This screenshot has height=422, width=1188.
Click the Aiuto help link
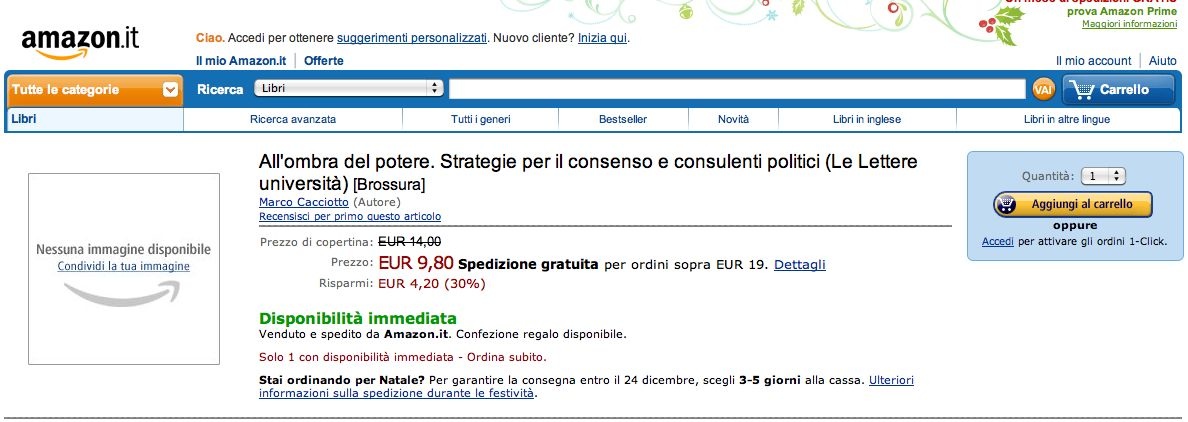click(1162, 61)
